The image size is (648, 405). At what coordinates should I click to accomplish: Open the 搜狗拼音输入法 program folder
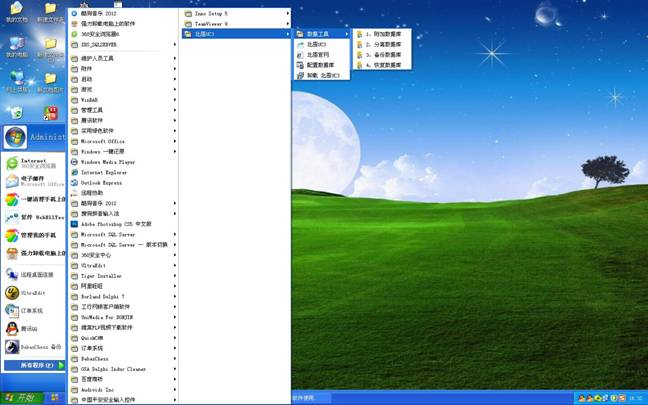(x=124, y=214)
